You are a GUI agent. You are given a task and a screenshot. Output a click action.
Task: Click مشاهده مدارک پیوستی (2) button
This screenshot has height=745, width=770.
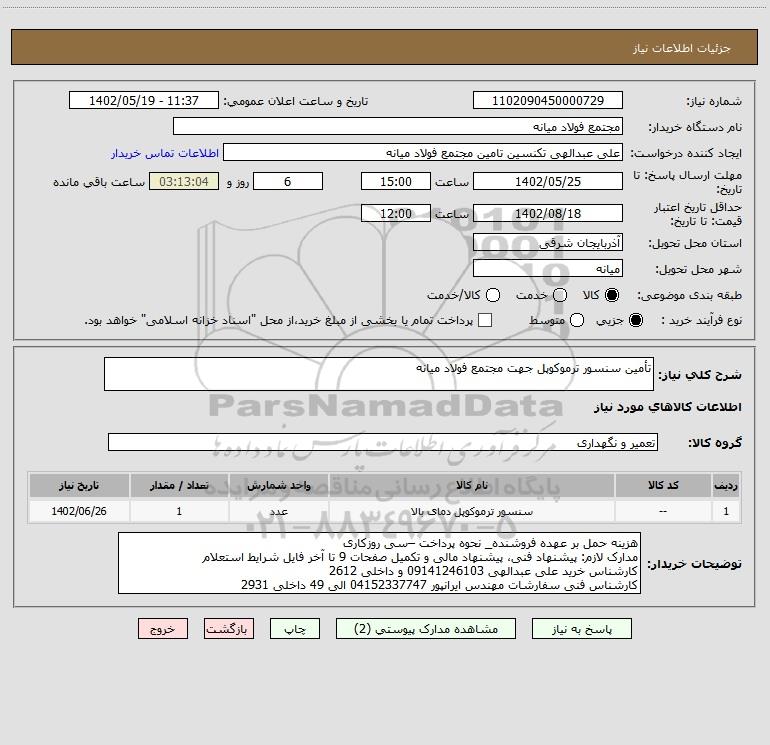(426, 629)
